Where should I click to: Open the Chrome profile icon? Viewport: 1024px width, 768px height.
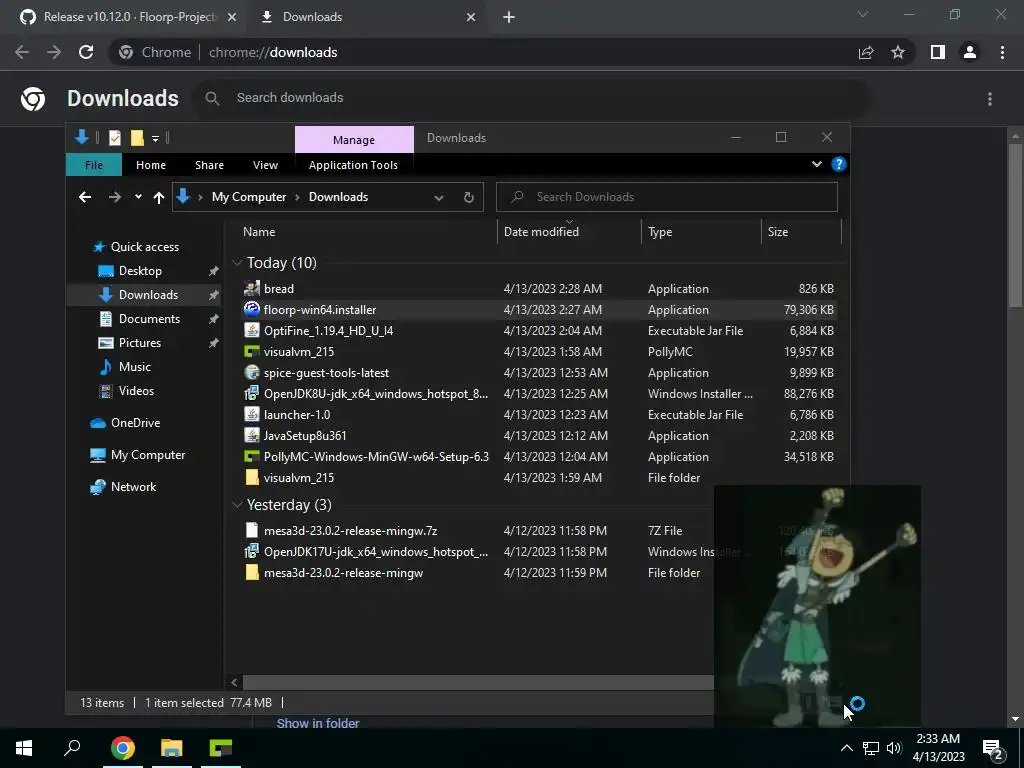pos(970,52)
